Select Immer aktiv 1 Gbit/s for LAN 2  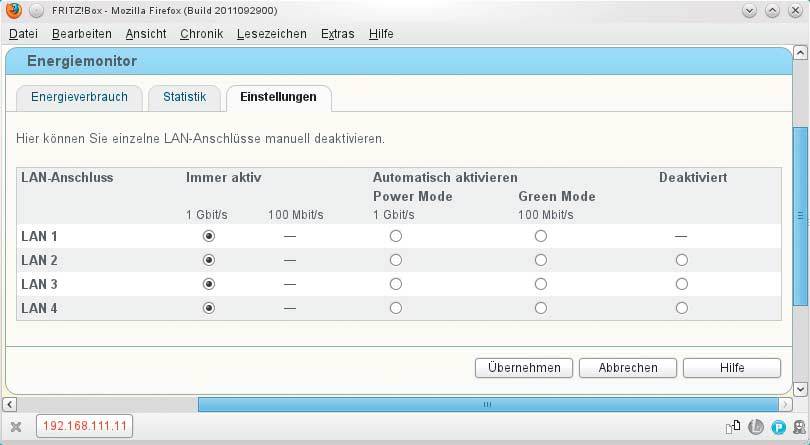point(209,260)
